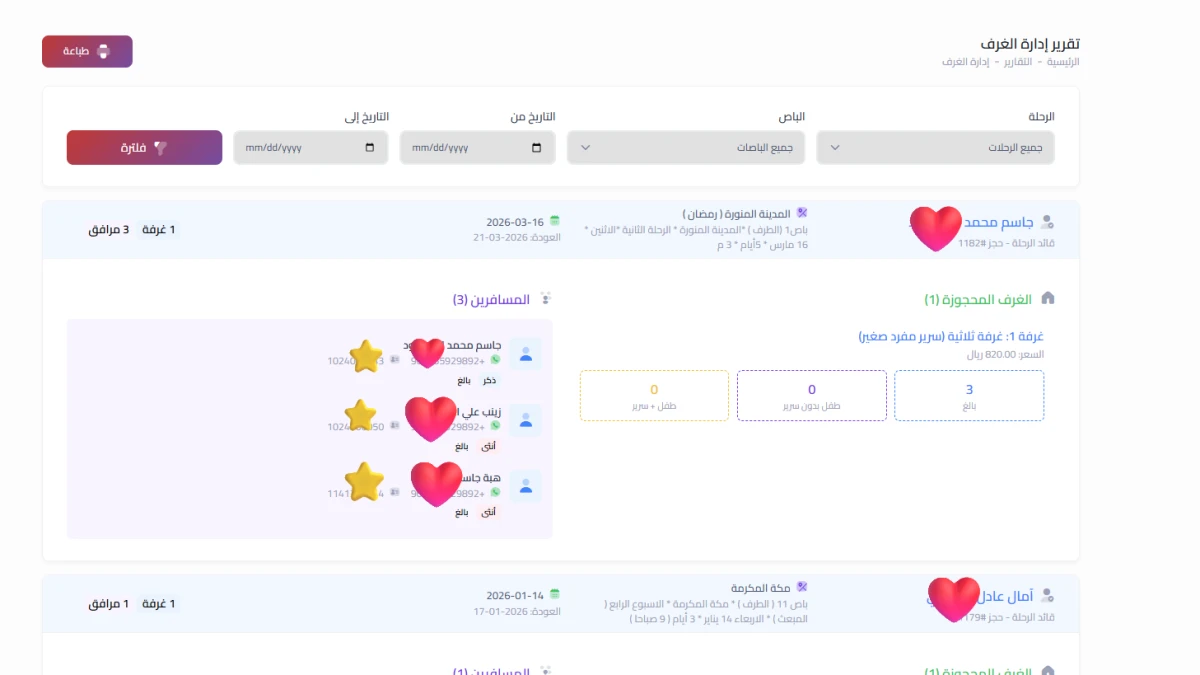This screenshot has width=1200, height=675.
Task: Click the avatar icon of traveler هبة
Action: [525, 486]
